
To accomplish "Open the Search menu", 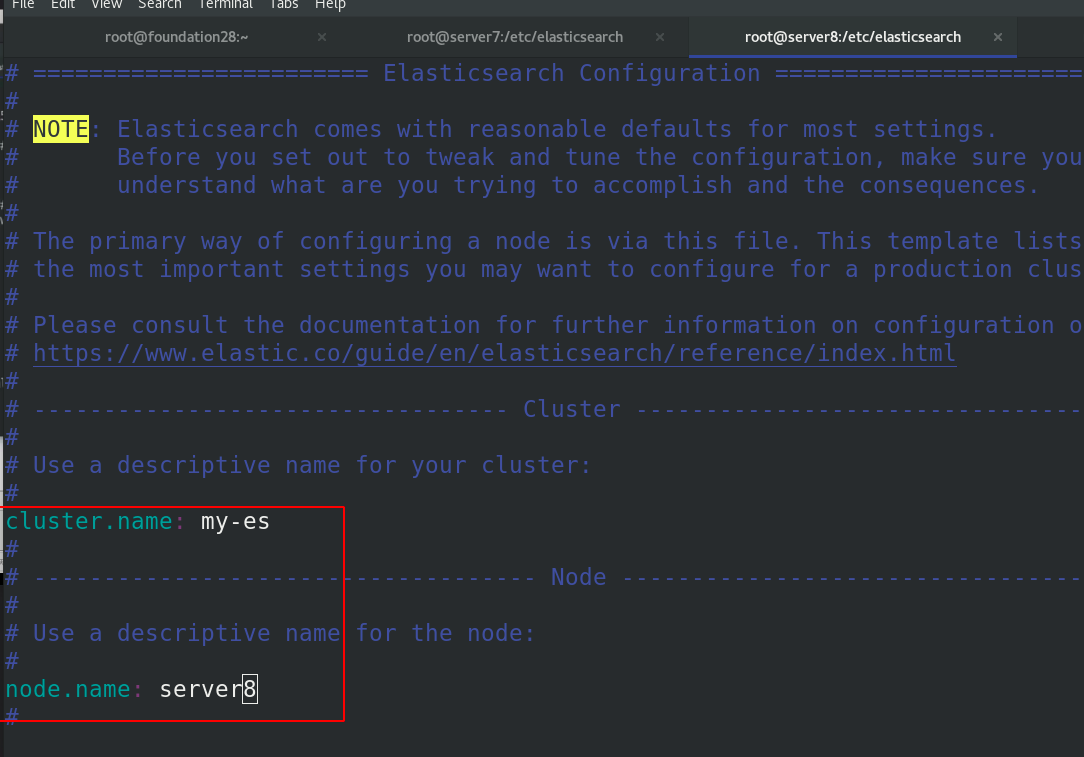I will tap(160, 4).
